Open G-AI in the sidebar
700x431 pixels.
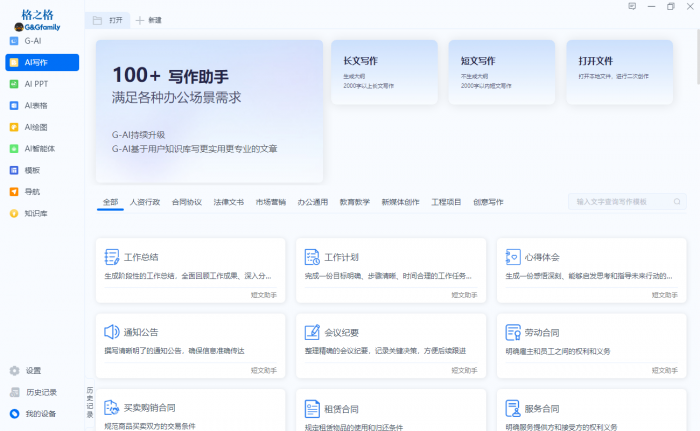32,41
